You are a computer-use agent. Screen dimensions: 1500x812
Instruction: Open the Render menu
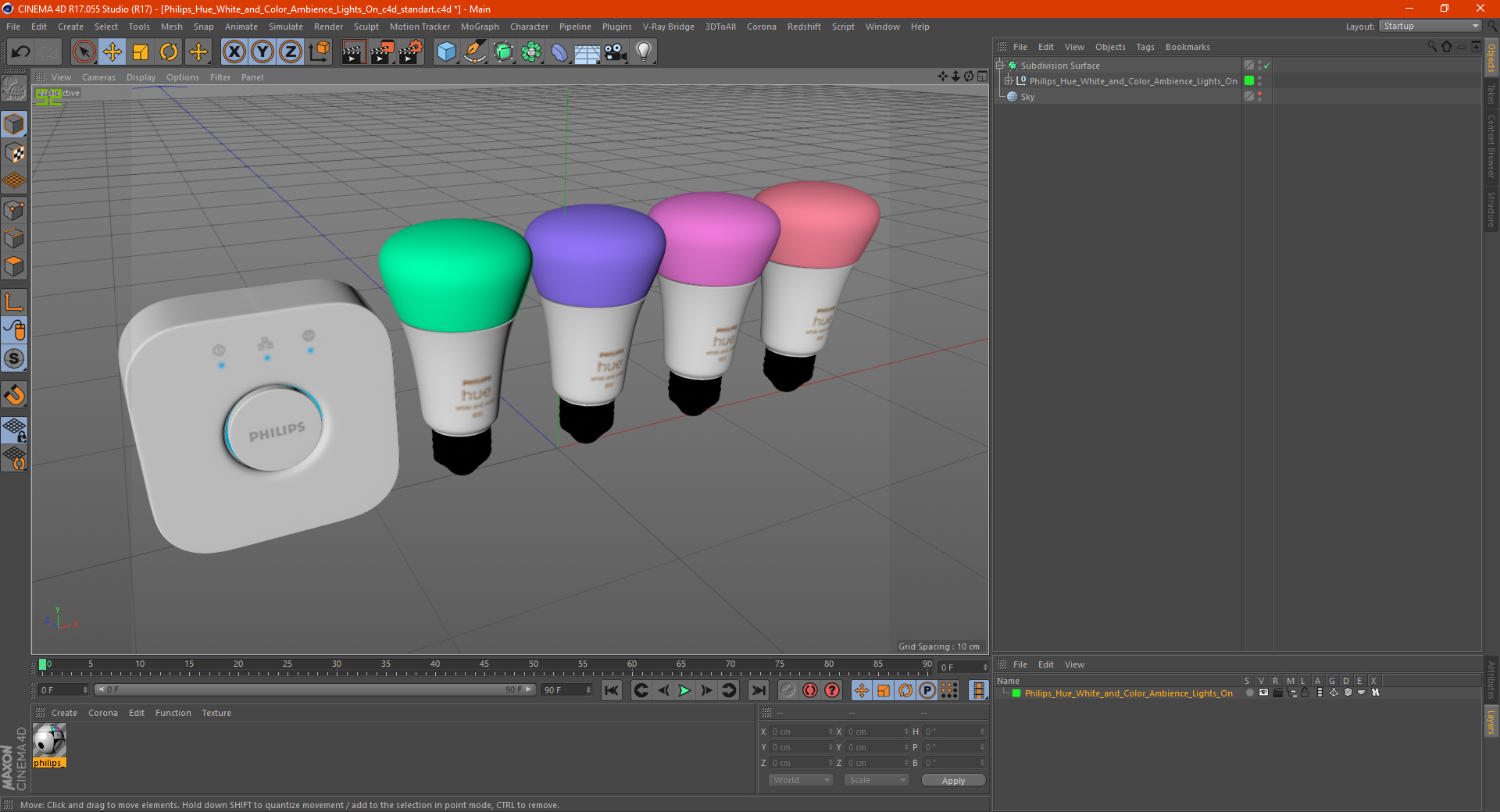[x=328, y=27]
